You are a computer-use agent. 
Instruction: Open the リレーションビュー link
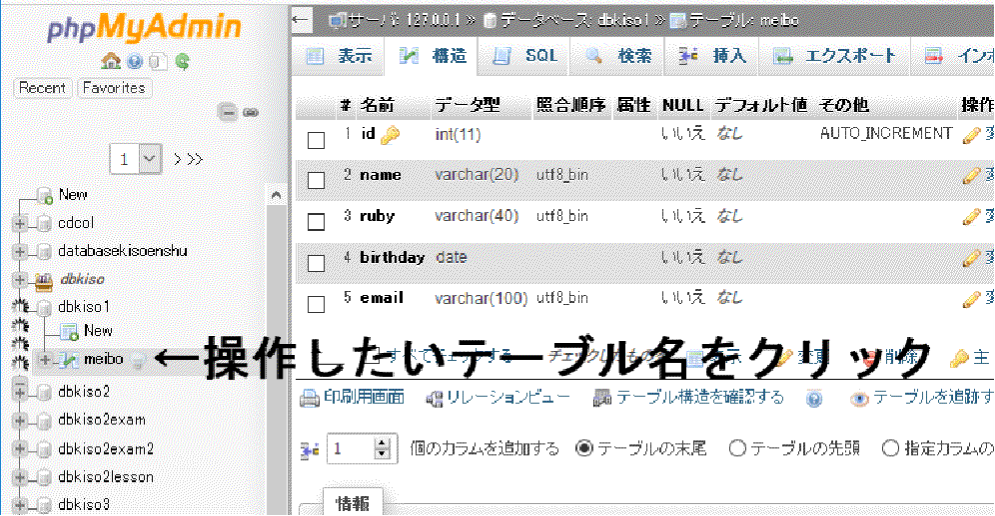498,398
